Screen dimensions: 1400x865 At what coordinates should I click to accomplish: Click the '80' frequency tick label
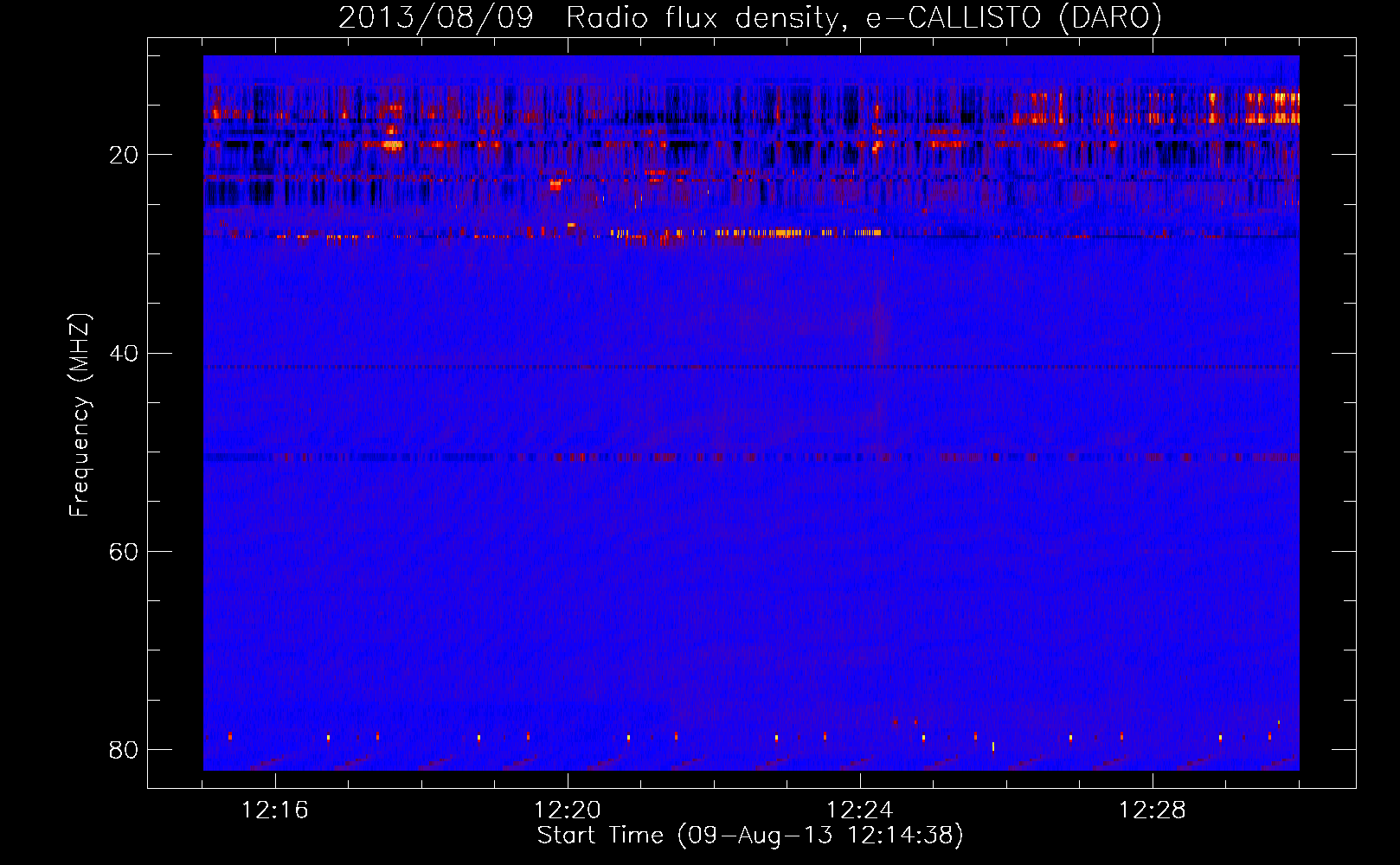coord(124,749)
